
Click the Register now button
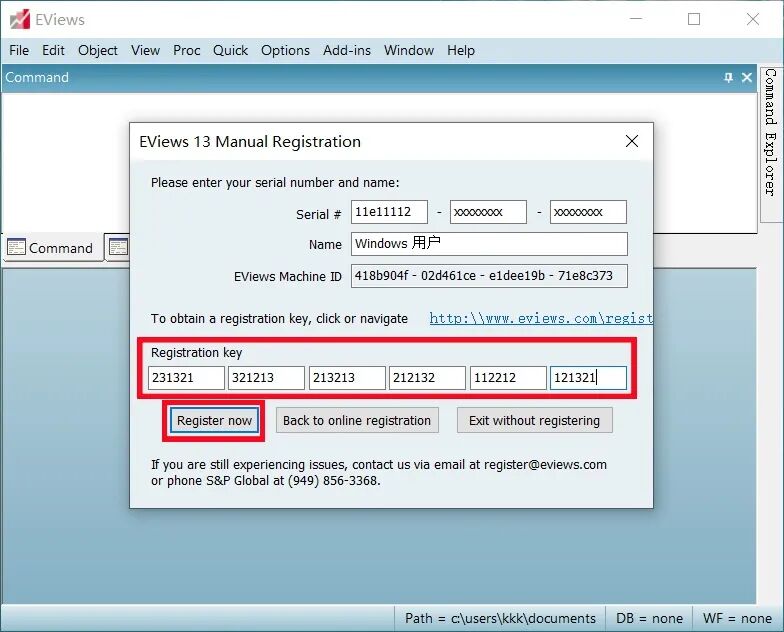point(214,420)
